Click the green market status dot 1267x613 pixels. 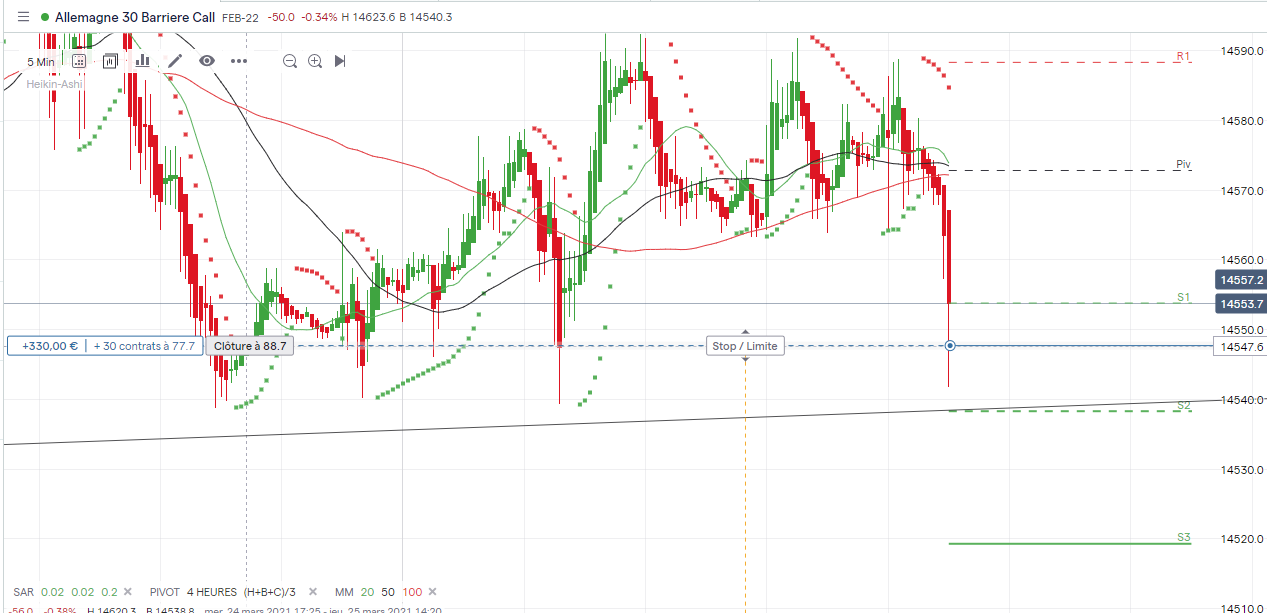[x=45, y=17]
